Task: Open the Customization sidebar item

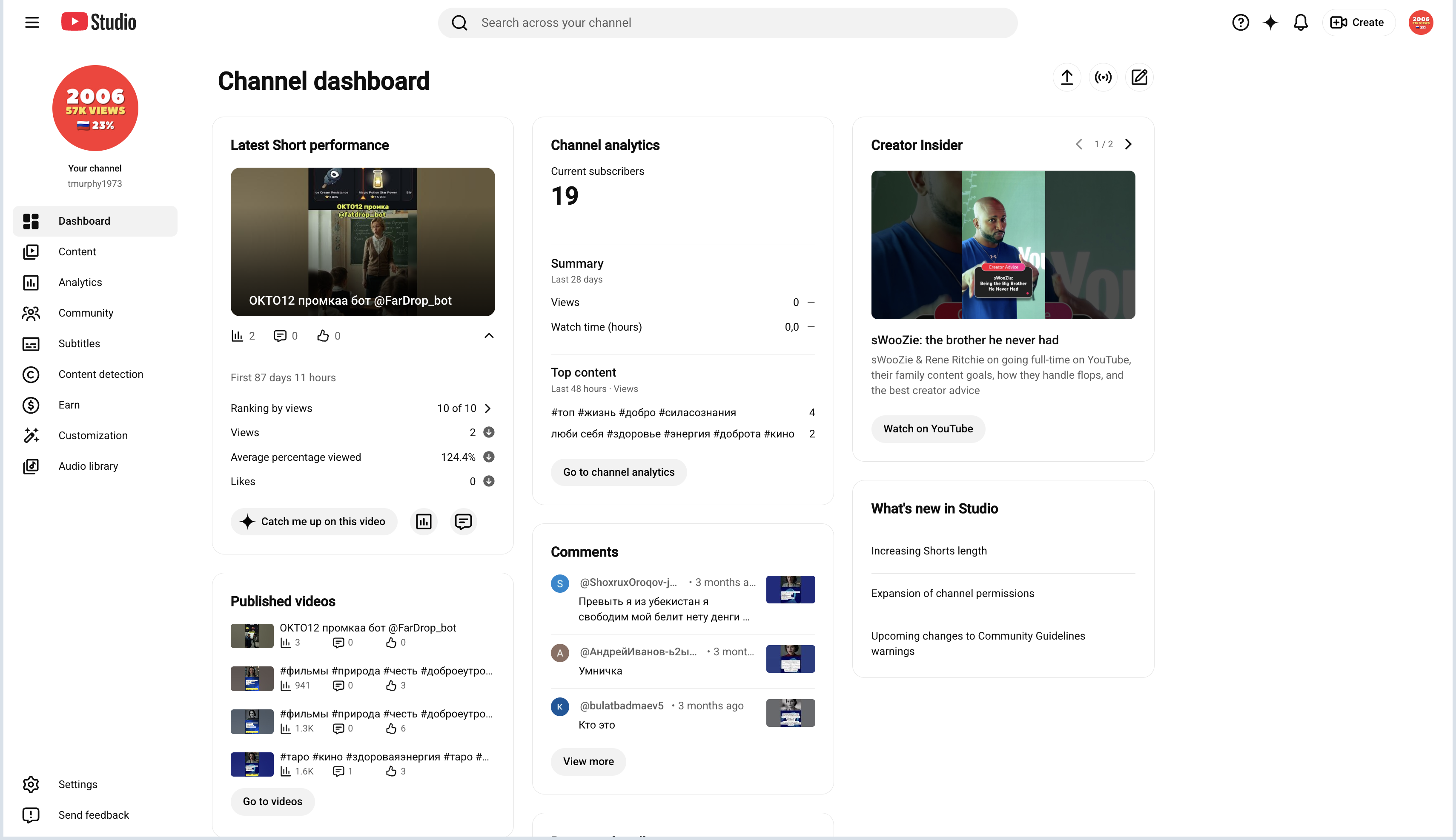Action: (x=95, y=435)
